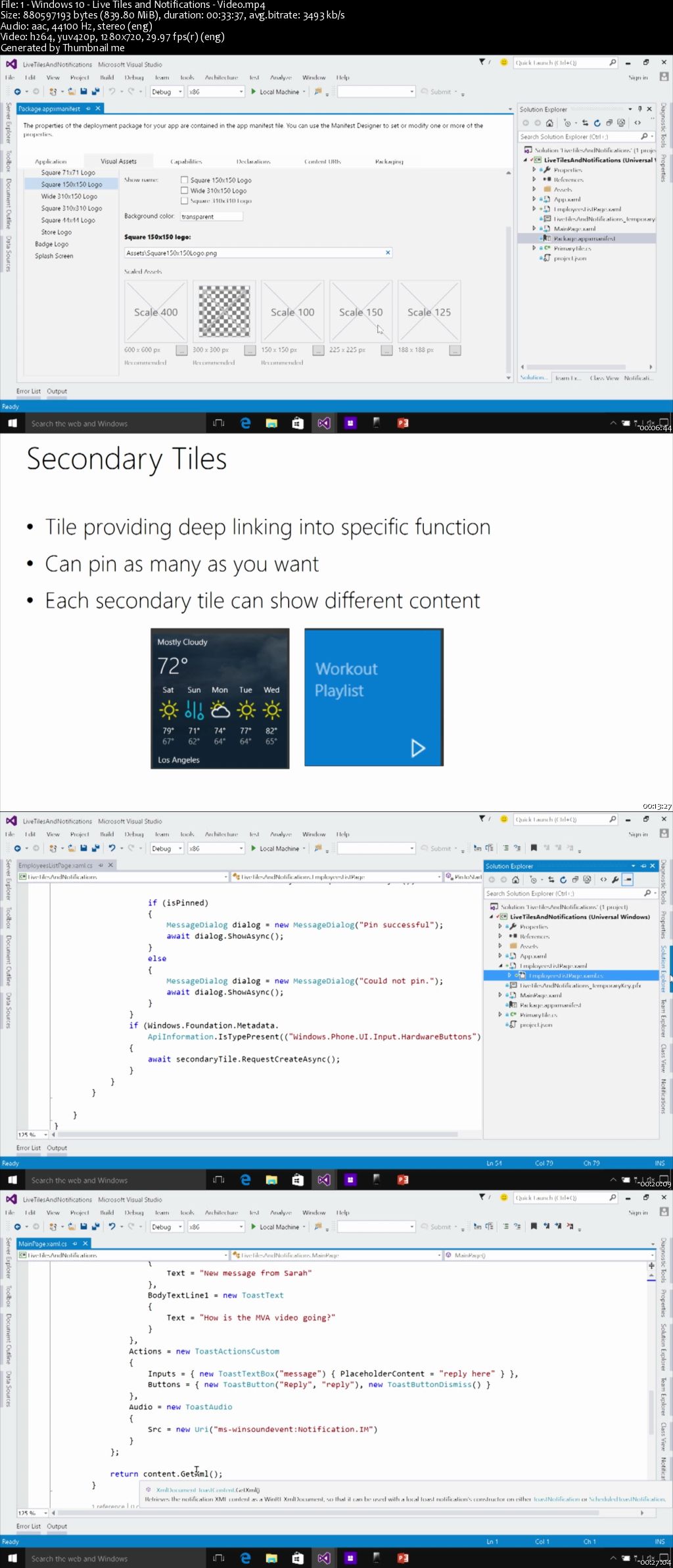Open Architecture menu in EmployeesListPage frame

[221, 834]
